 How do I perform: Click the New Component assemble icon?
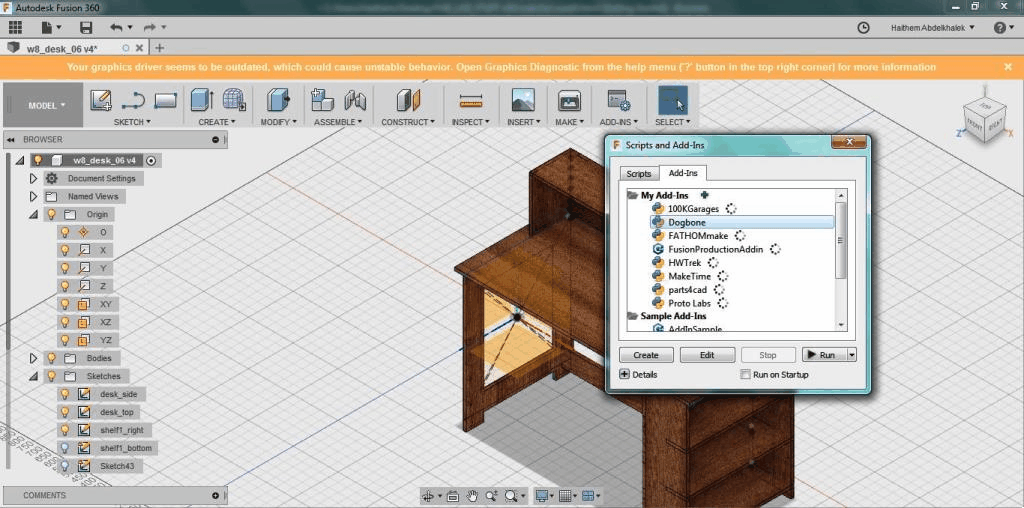(x=322, y=100)
